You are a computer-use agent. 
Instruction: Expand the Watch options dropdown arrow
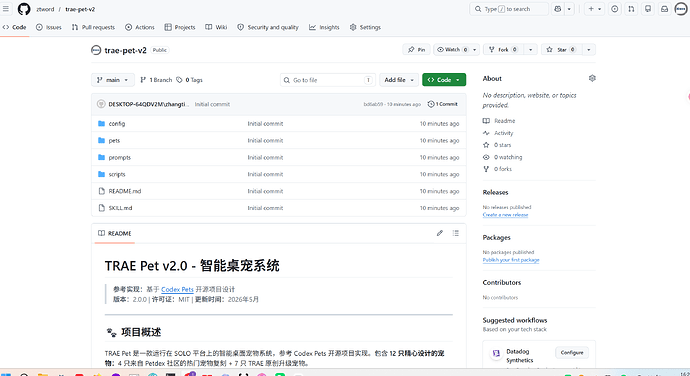474,50
